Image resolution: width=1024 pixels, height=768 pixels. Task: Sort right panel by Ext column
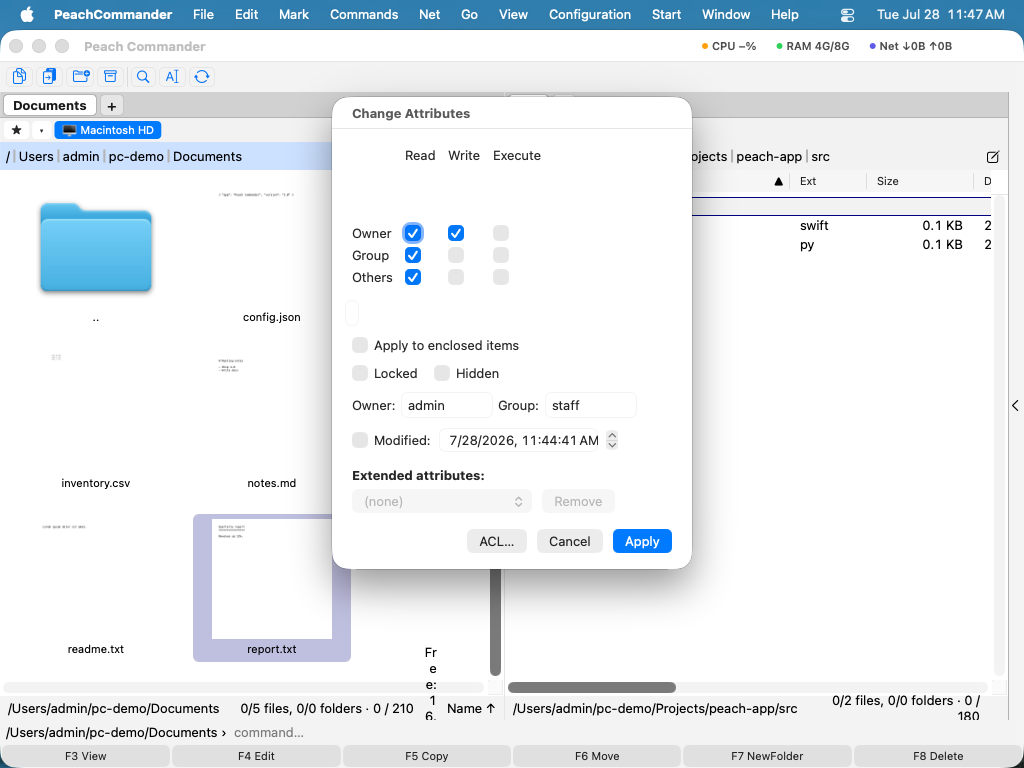(x=827, y=181)
